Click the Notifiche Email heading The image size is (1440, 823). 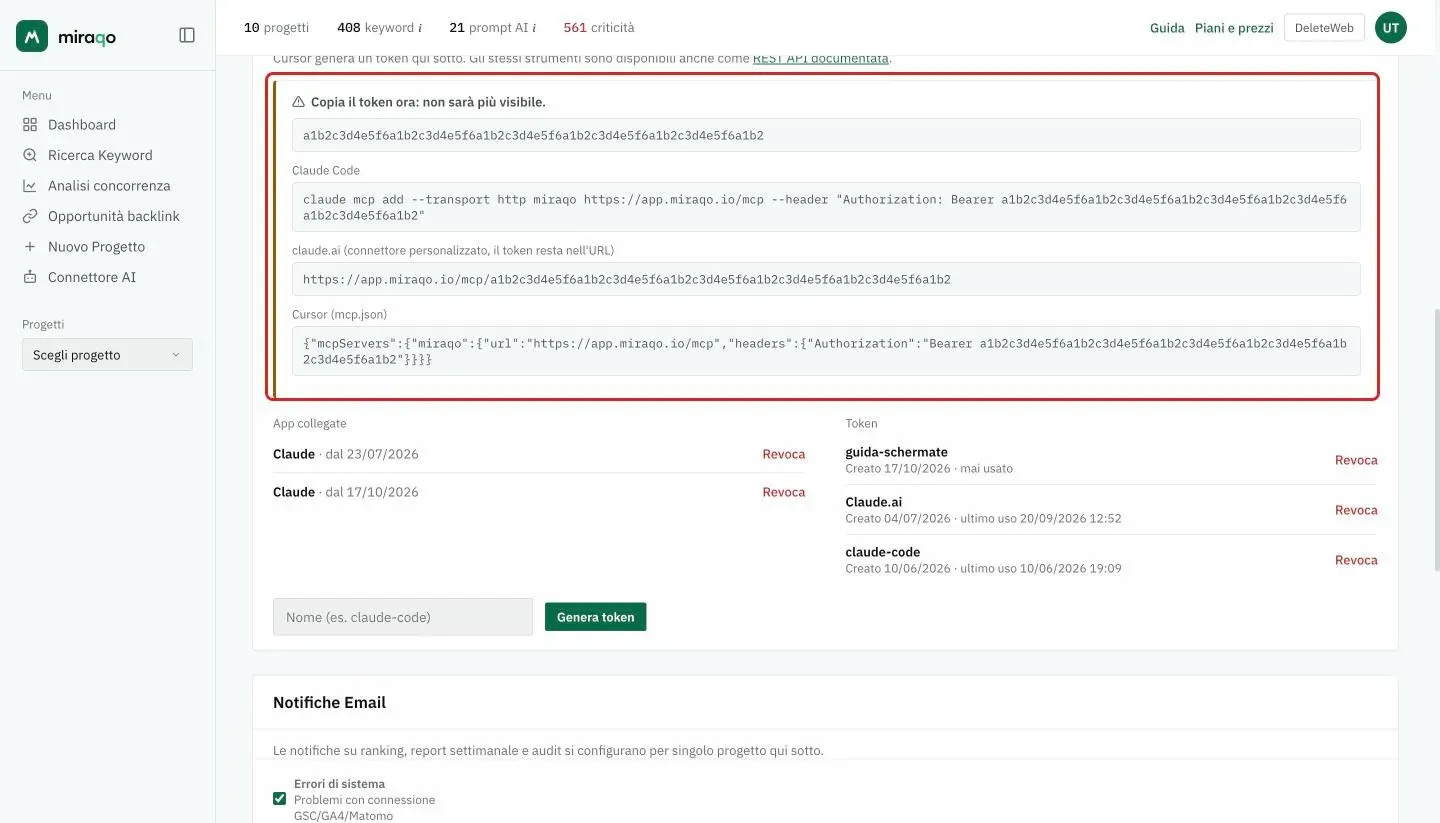click(x=329, y=702)
